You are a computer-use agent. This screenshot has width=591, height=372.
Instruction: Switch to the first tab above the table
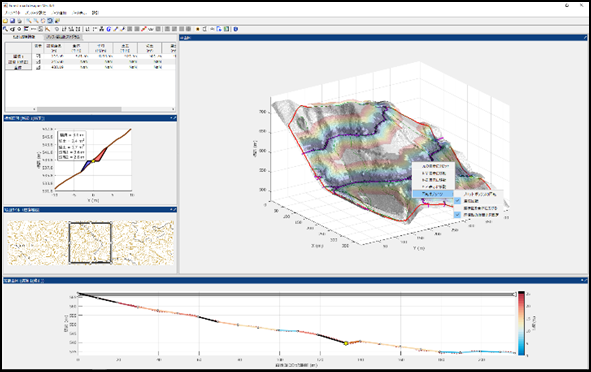coord(24,37)
